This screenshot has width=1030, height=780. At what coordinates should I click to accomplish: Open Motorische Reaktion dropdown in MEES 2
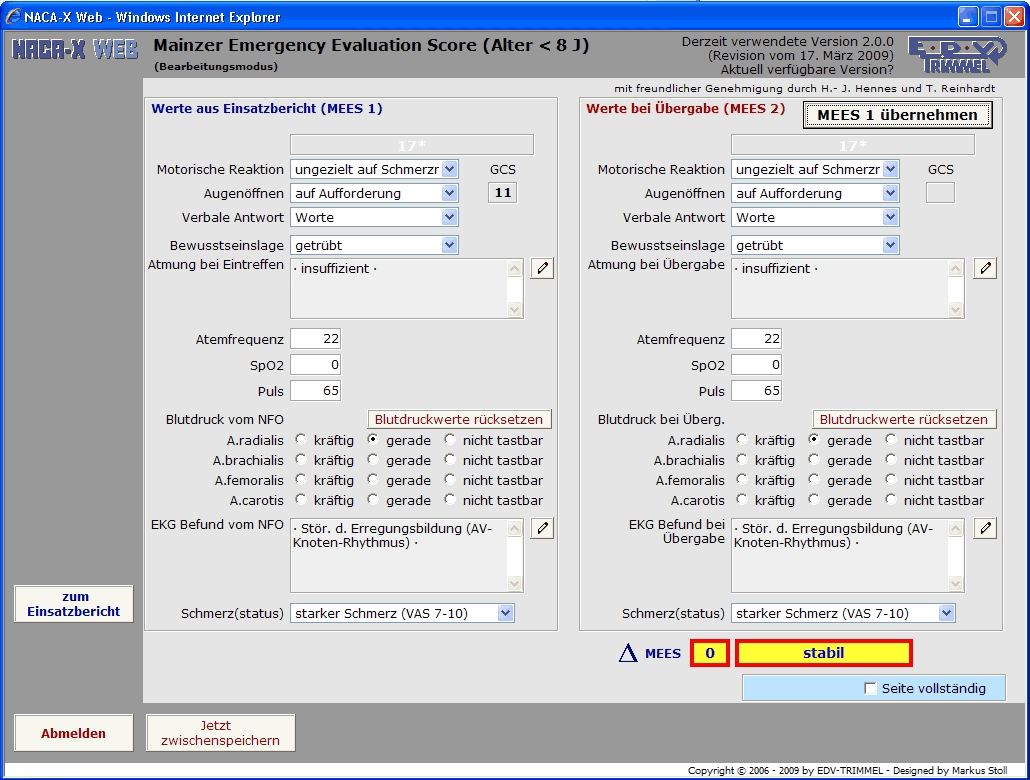(x=815, y=170)
